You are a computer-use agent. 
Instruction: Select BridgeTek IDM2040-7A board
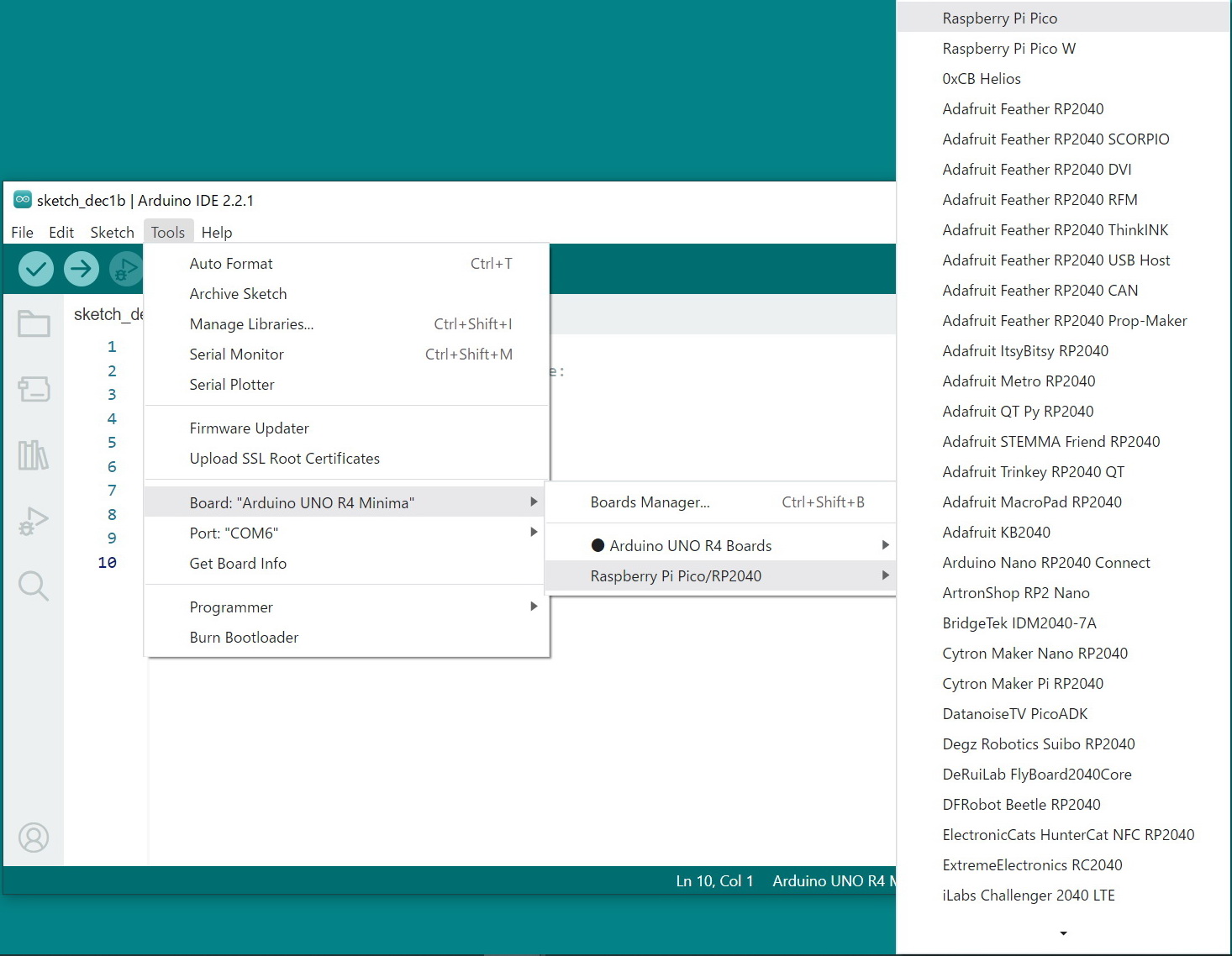(1063, 623)
